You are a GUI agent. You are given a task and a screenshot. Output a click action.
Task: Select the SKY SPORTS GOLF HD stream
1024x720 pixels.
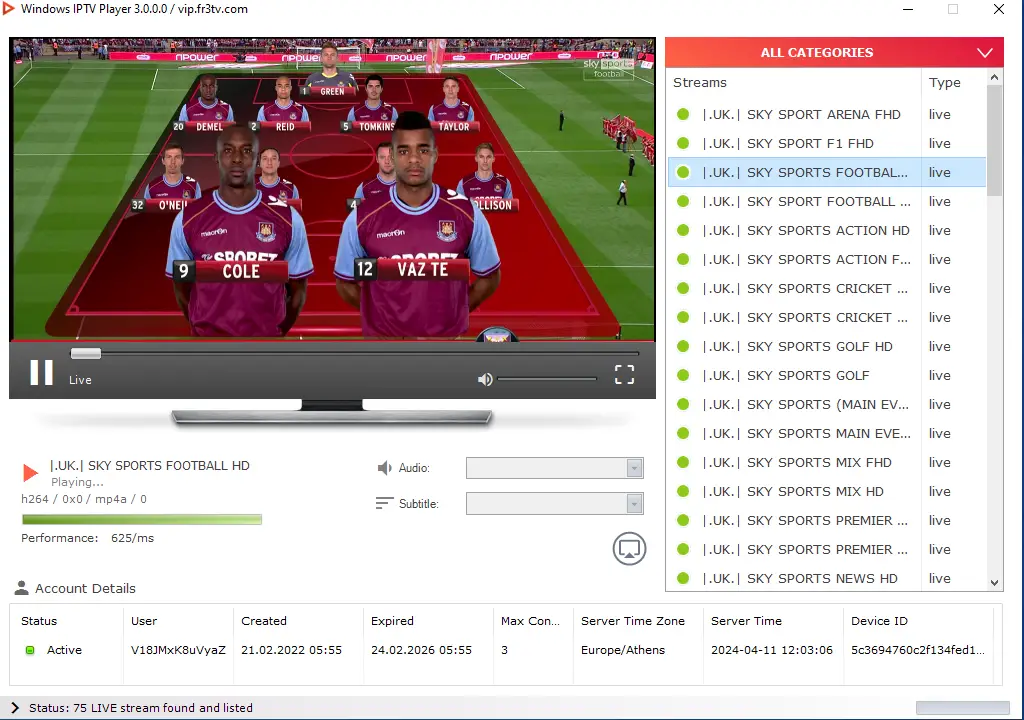click(827, 346)
